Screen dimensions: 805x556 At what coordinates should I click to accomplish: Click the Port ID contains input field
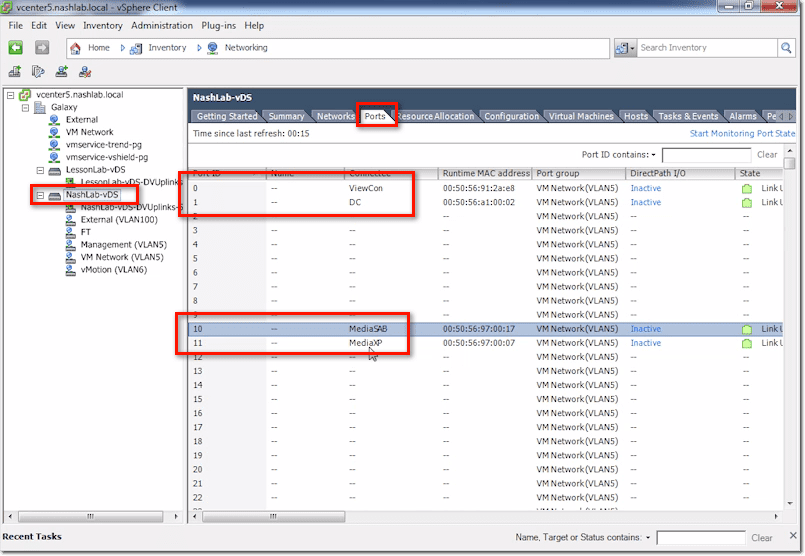(706, 155)
